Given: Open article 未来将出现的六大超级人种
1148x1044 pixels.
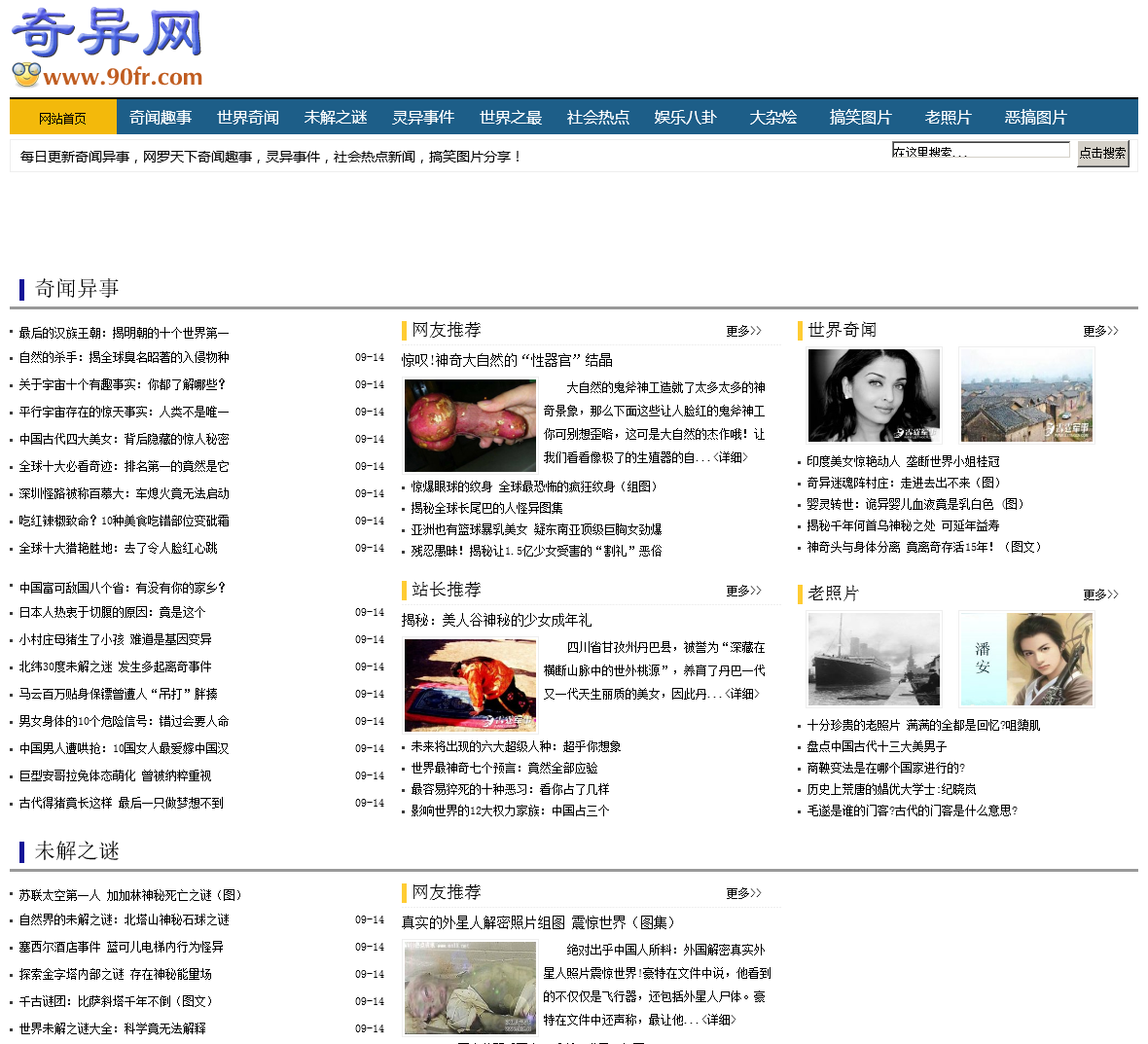Looking at the screenshot, I should click(x=516, y=747).
